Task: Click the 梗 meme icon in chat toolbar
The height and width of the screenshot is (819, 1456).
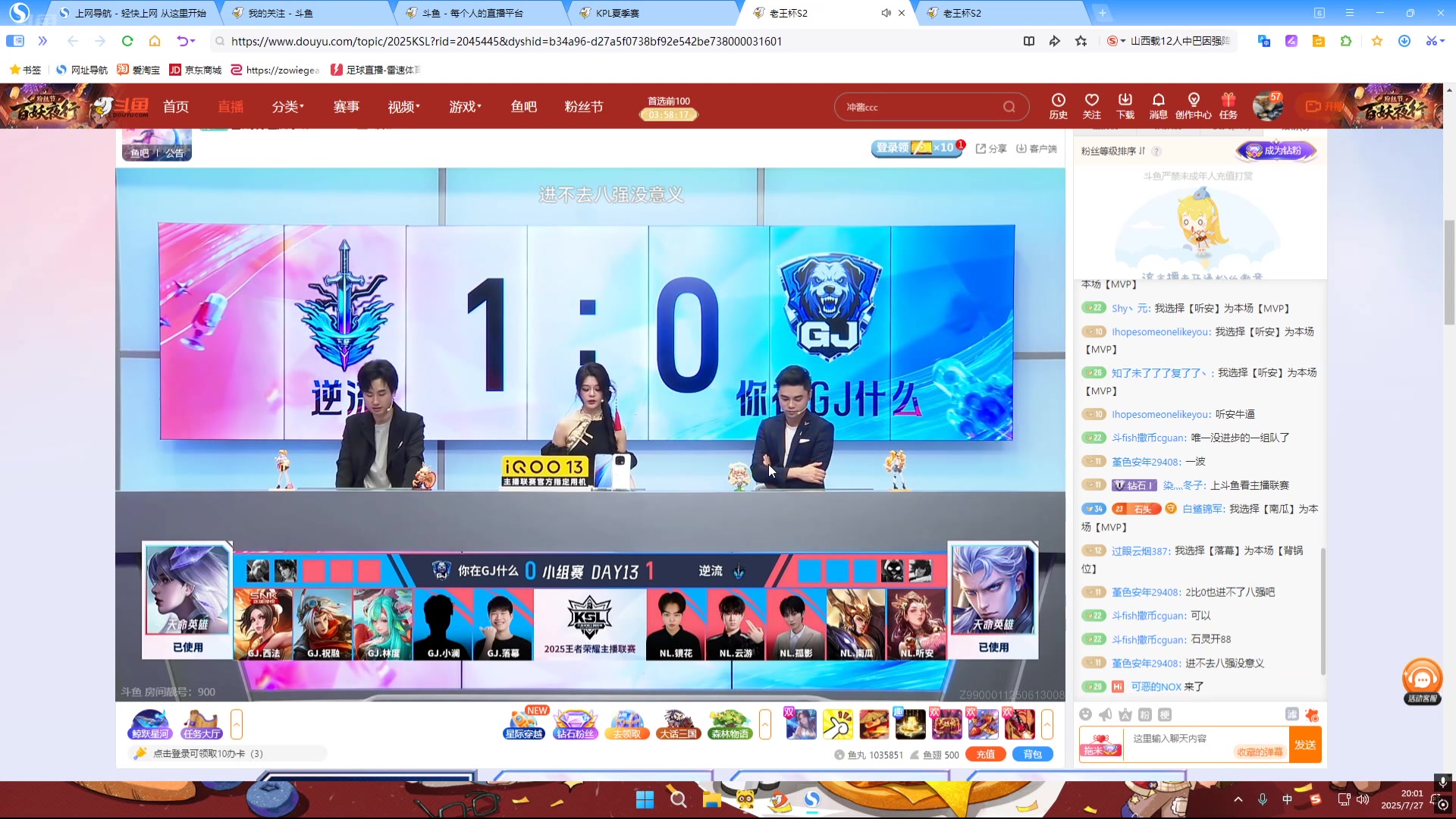Action: click(x=1165, y=714)
